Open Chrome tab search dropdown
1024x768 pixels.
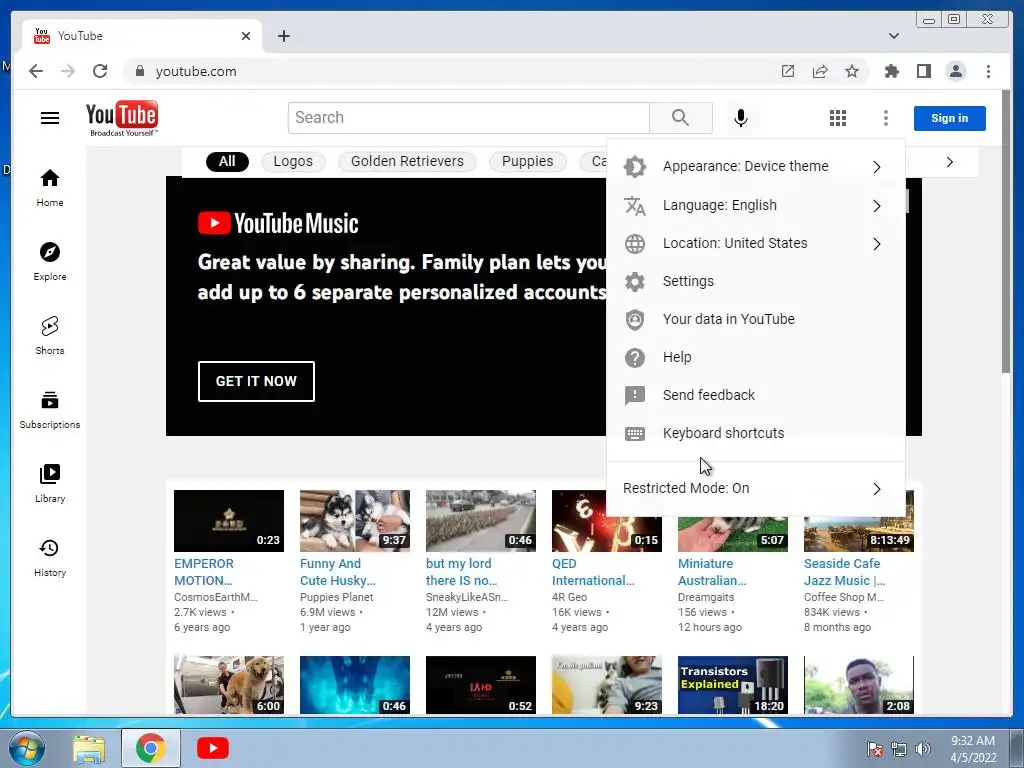click(893, 36)
